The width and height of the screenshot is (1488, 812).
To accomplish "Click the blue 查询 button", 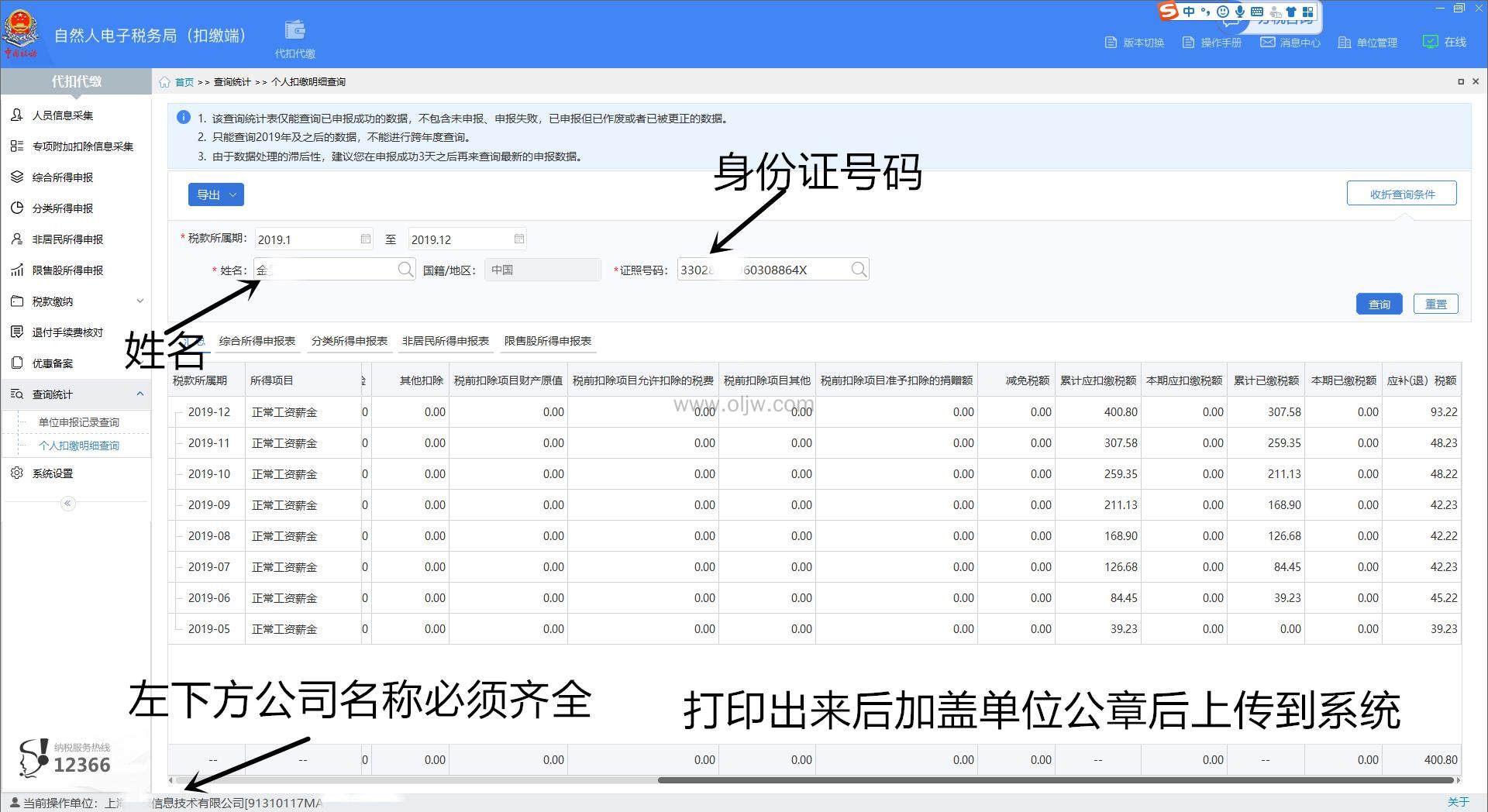I will coord(1379,304).
